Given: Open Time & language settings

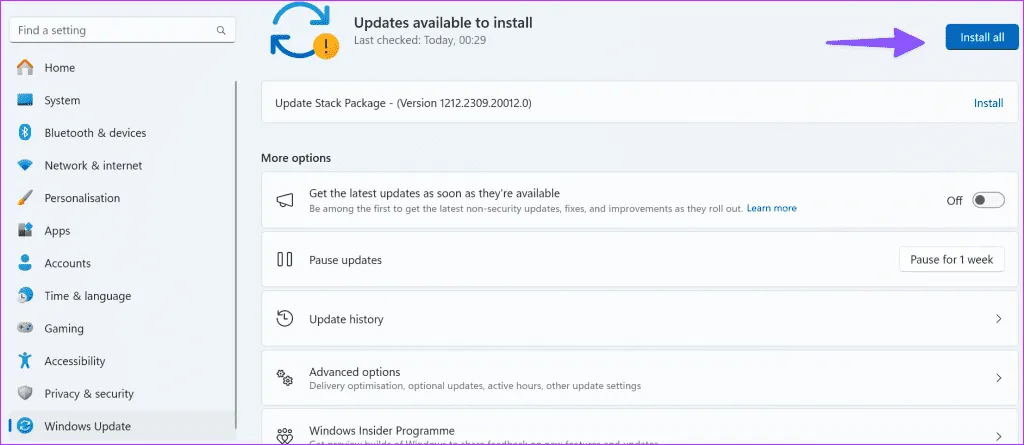Looking at the screenshot, I should point(87,296).
